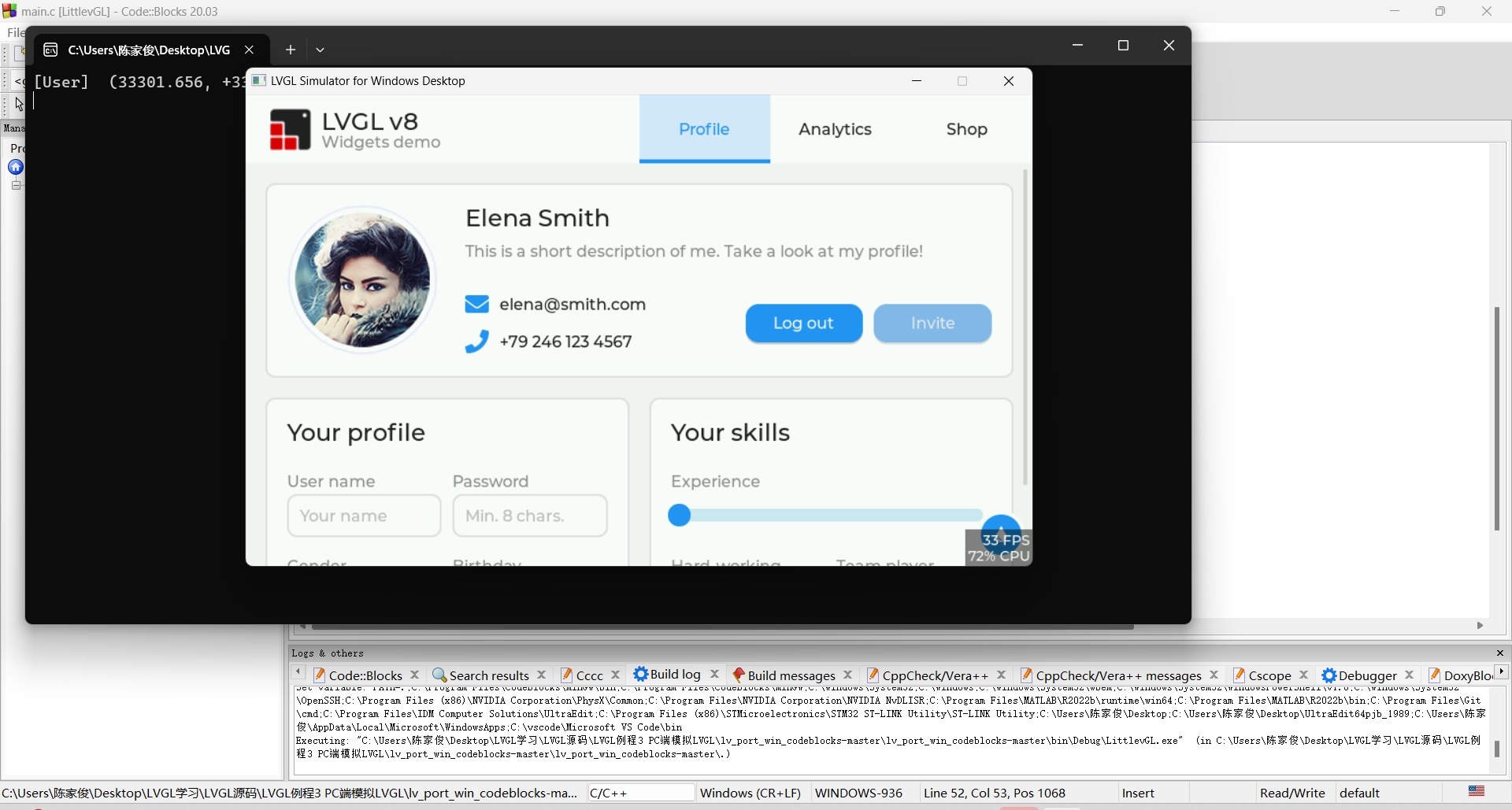Select the Cccc log tab

(589, 675)
